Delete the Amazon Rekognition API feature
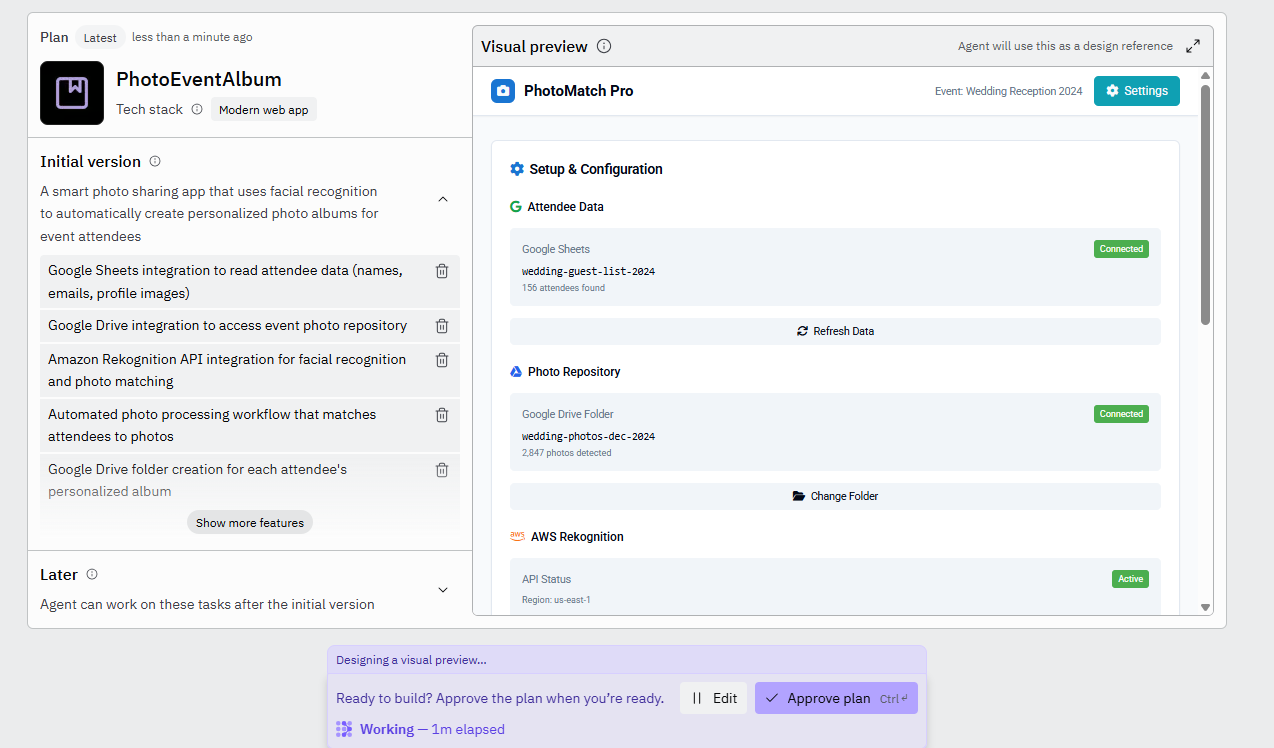Screen dimensions: 1274x748 [x=442, y=359]
